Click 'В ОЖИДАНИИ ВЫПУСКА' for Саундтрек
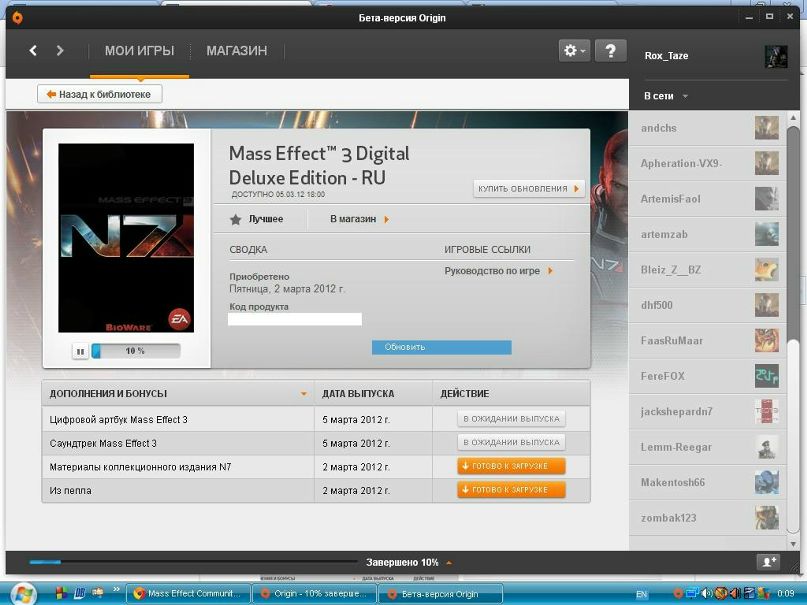This screenshot has width=807, height=605. pos(511,442)
